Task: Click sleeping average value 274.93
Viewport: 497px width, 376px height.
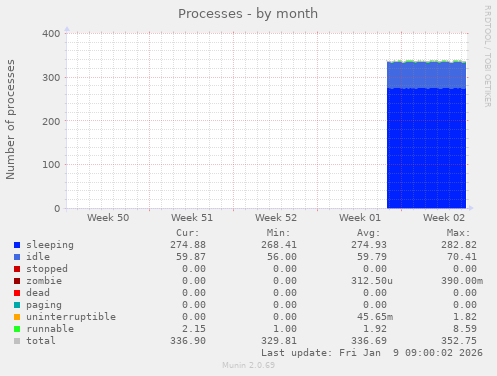Action: 369,245
